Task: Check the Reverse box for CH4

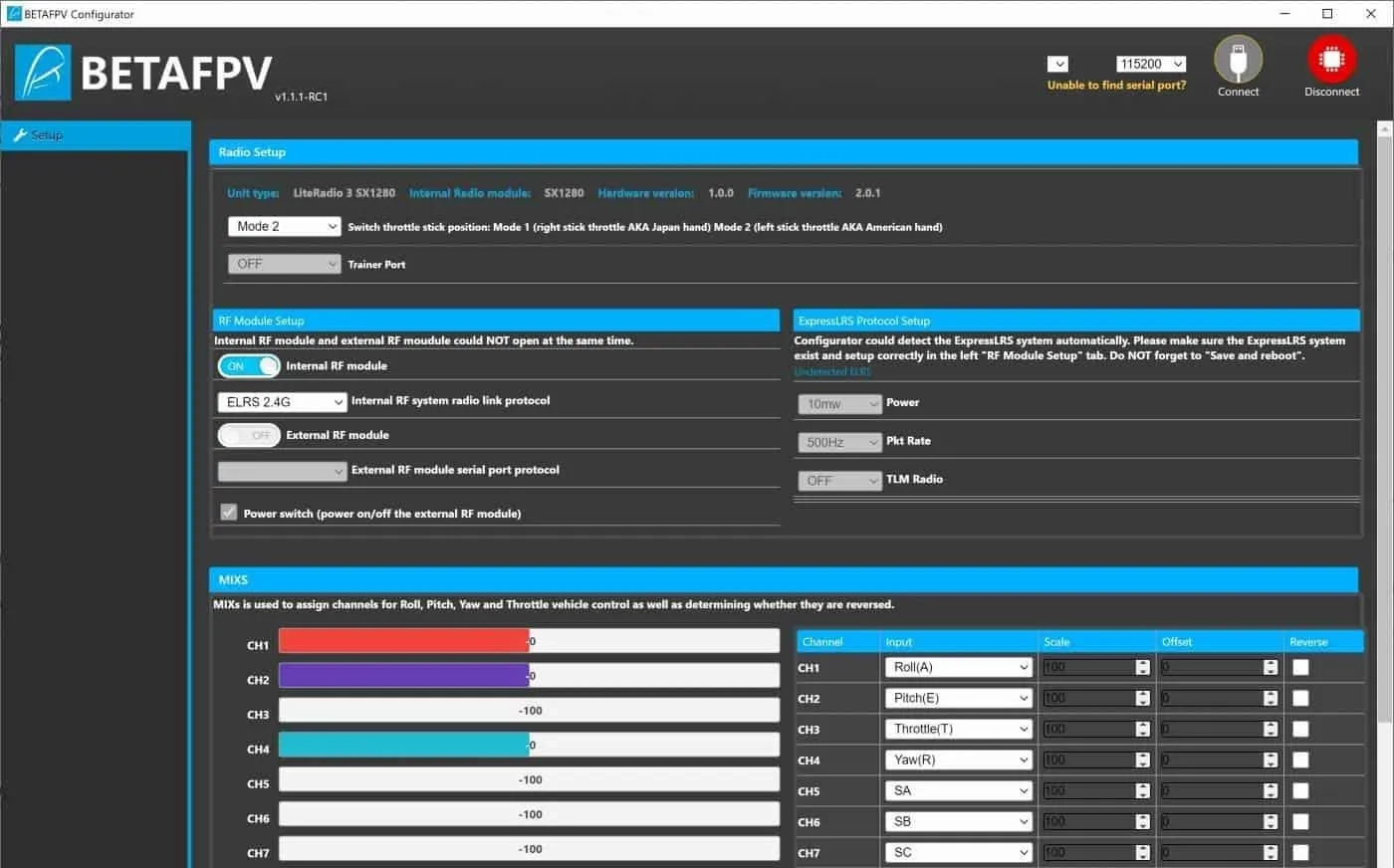Action: click(1300, 759)
